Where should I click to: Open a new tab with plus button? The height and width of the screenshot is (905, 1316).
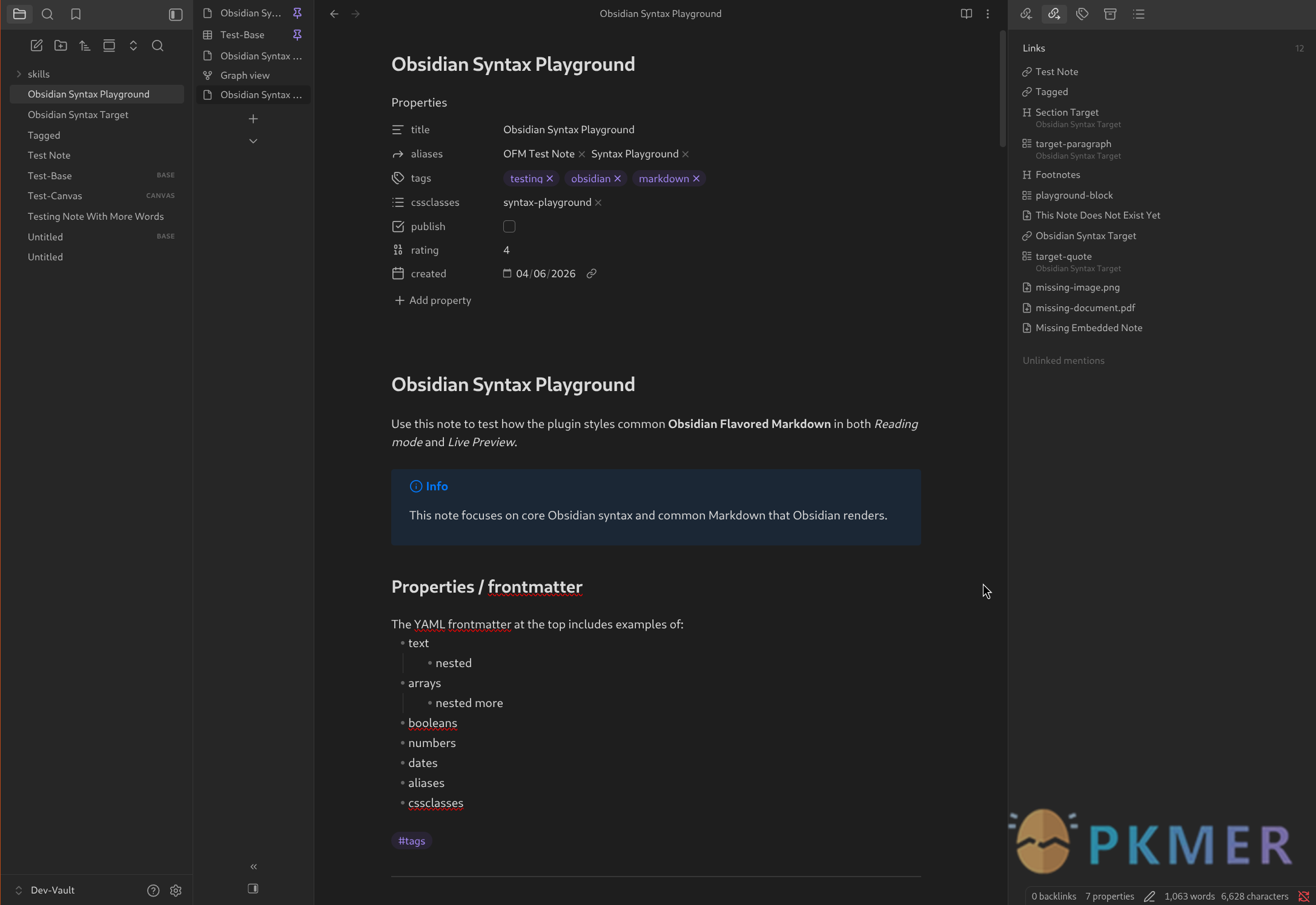(253, 119)
